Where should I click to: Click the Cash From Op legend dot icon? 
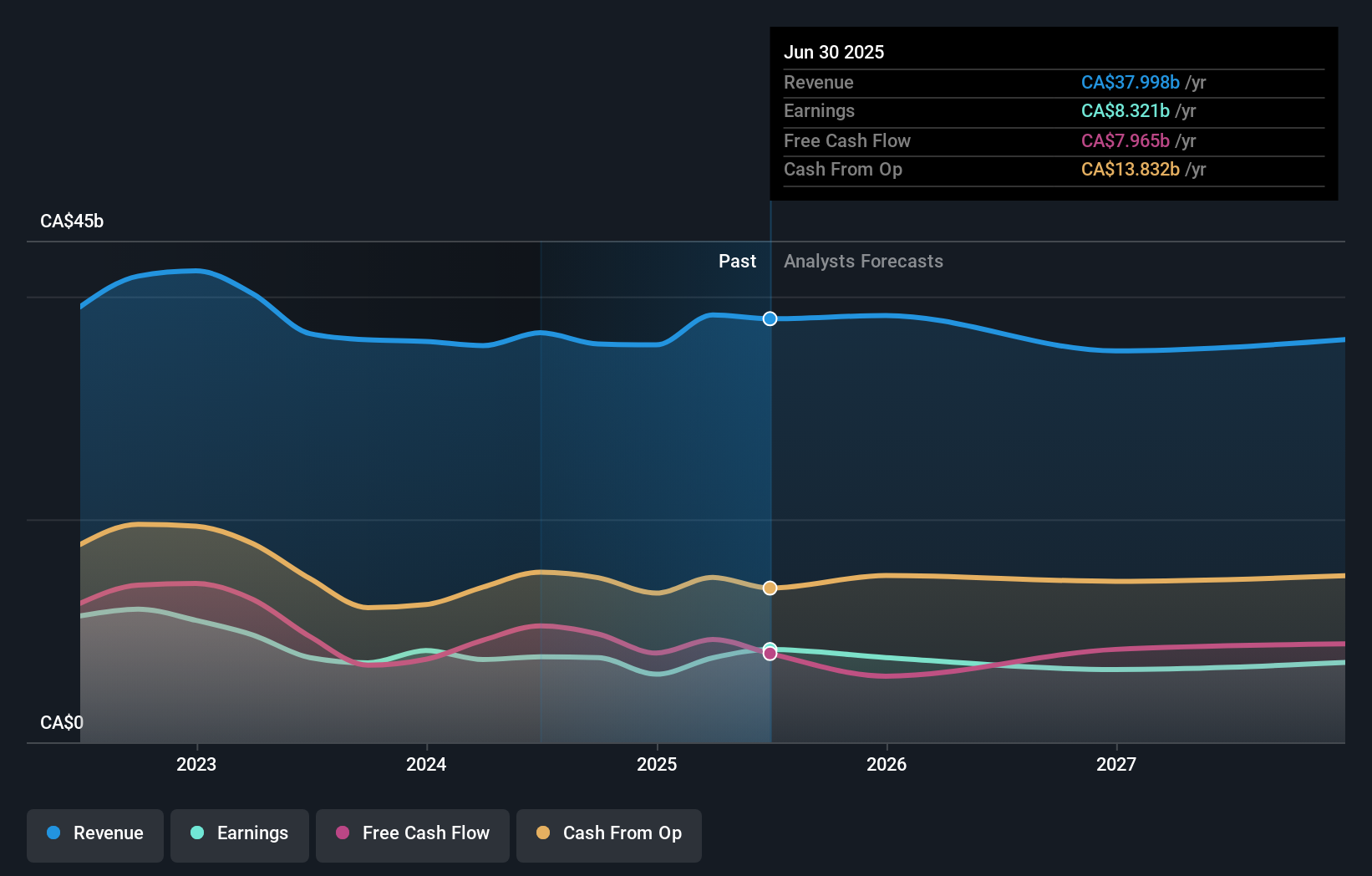point(544,833)
